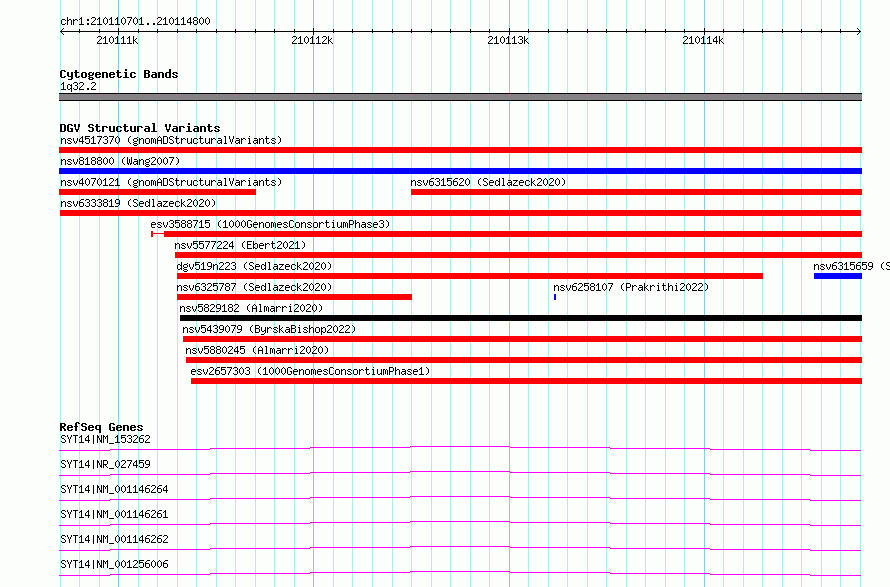890x587 pixels.
Task: Click the blue nsv6315659 variant bar
Action: 838,276
